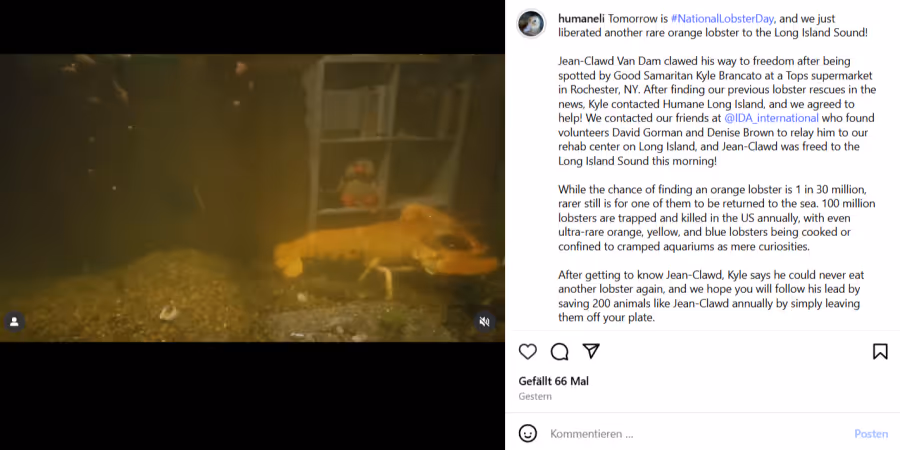The image size is (900, 450).
Task: Share post with paper plane icon
Action: (591, 351)
